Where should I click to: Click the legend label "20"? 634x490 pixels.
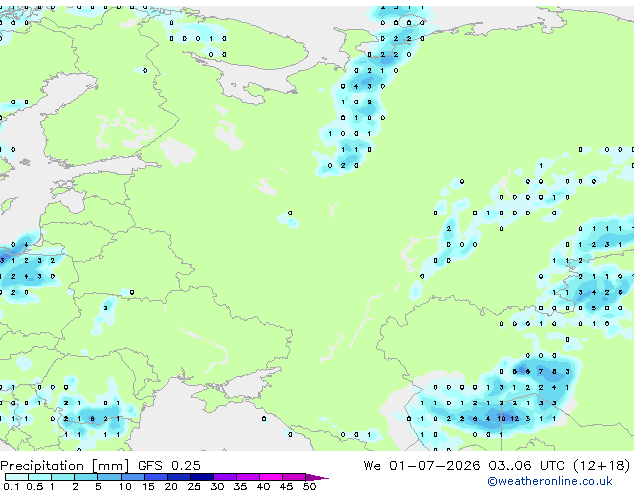(x=171, y=486)
